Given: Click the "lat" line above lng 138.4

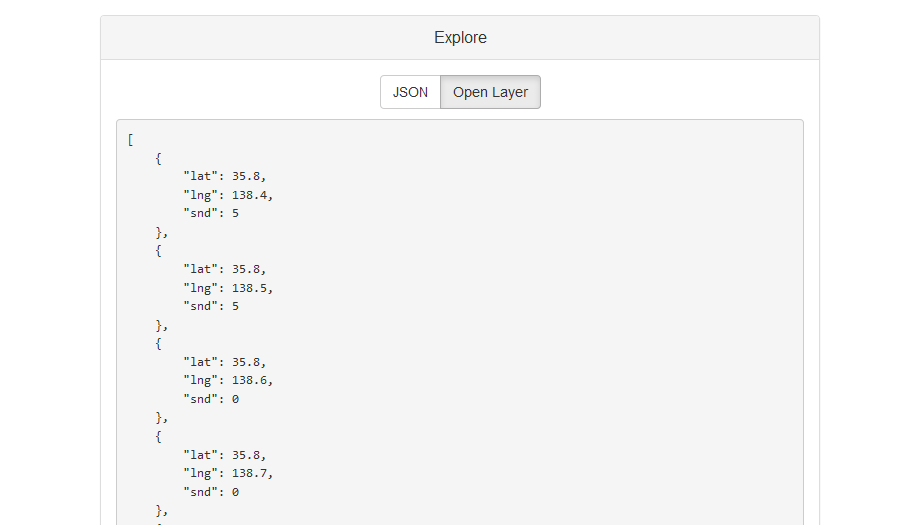Looking at the screenshot, I should (224, 176).
